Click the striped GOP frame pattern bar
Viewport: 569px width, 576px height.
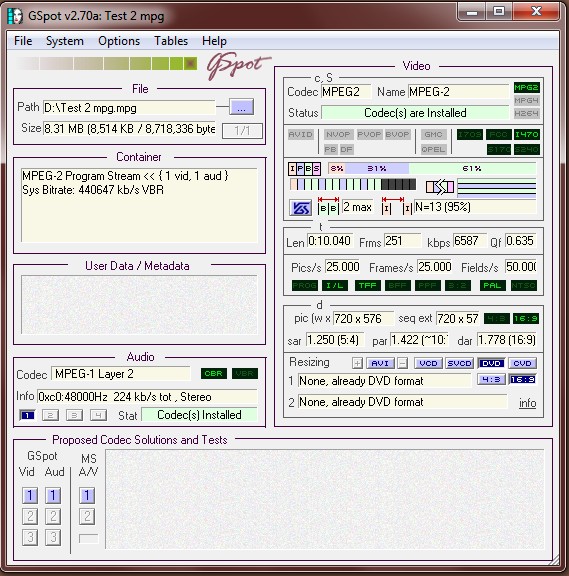353,184
